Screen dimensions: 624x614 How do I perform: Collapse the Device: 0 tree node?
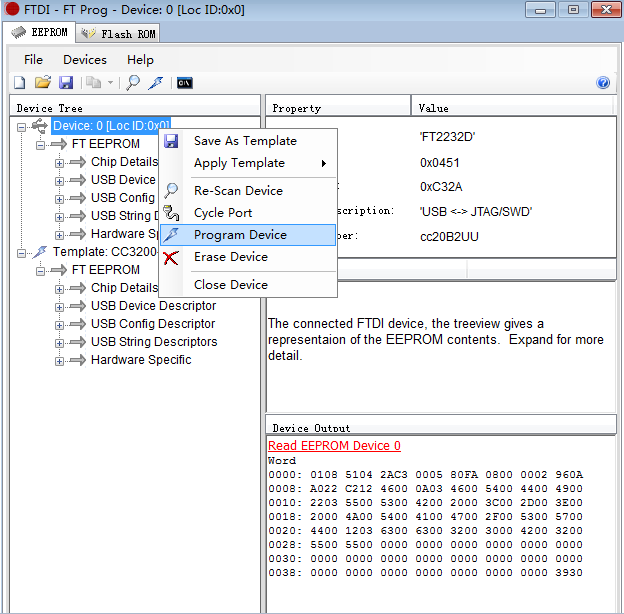pos(21,127)
